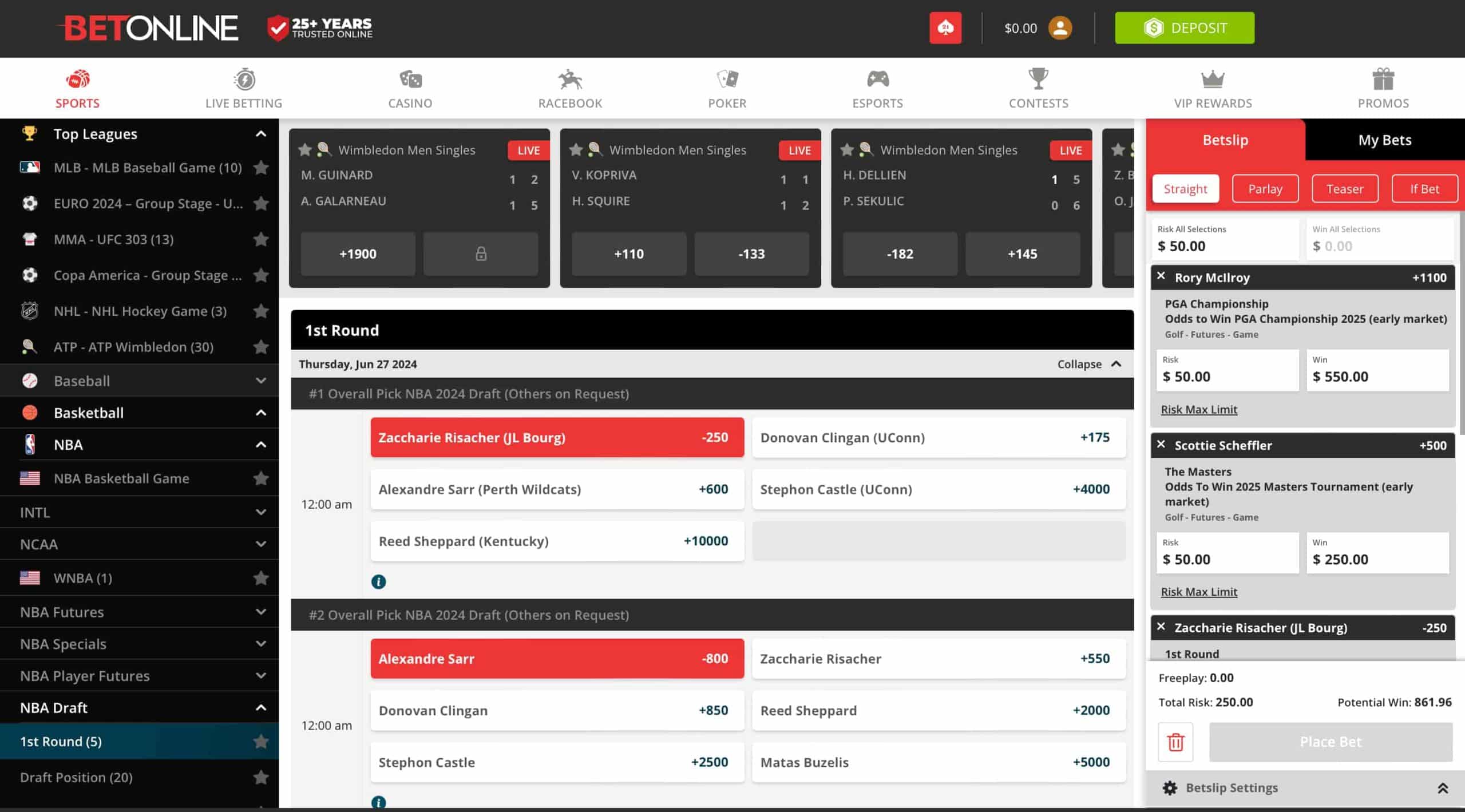Screen dimensions: 1465x812
Task: Open the Casino section icon
Action: [x=410, y=79]
